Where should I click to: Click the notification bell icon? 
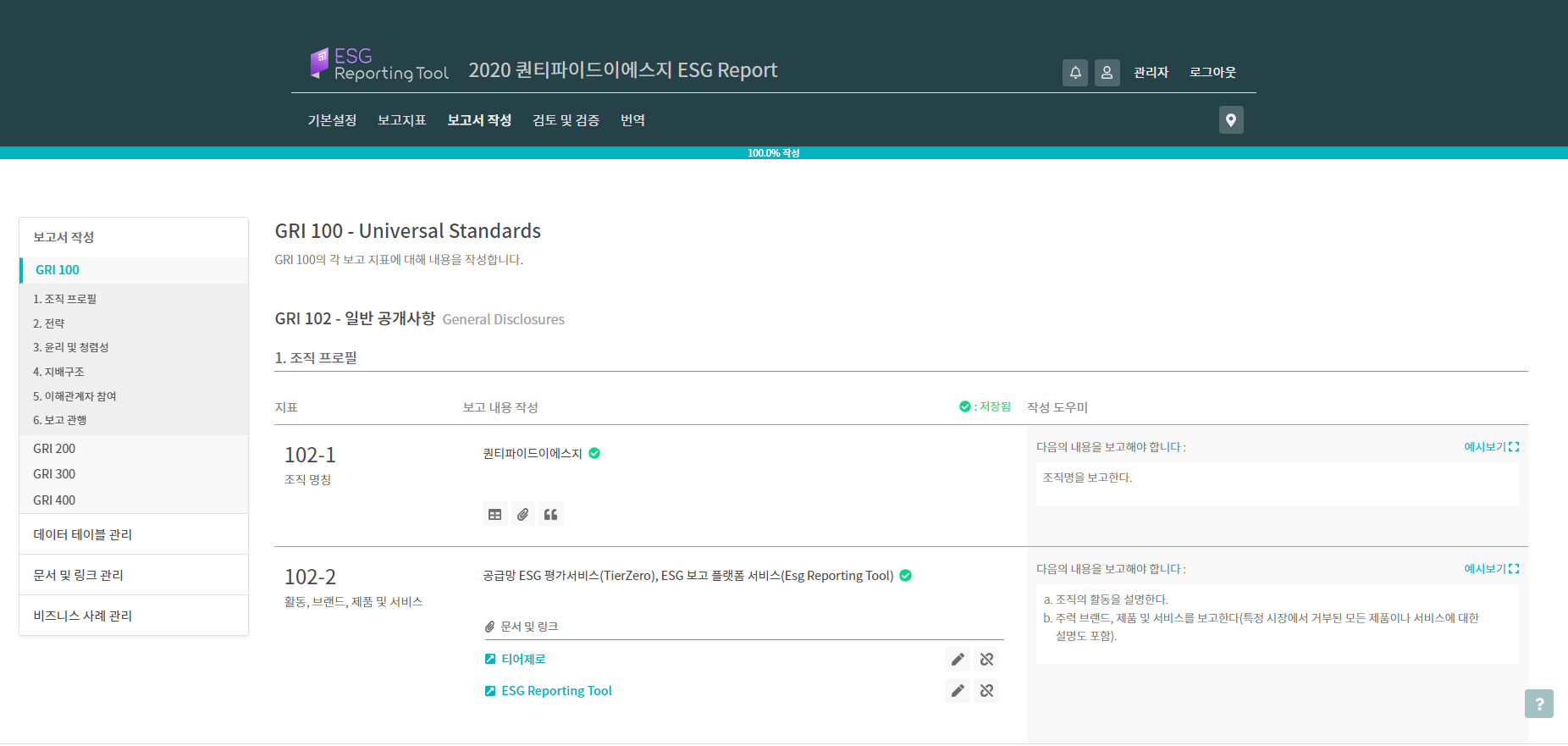point(1074,73)
